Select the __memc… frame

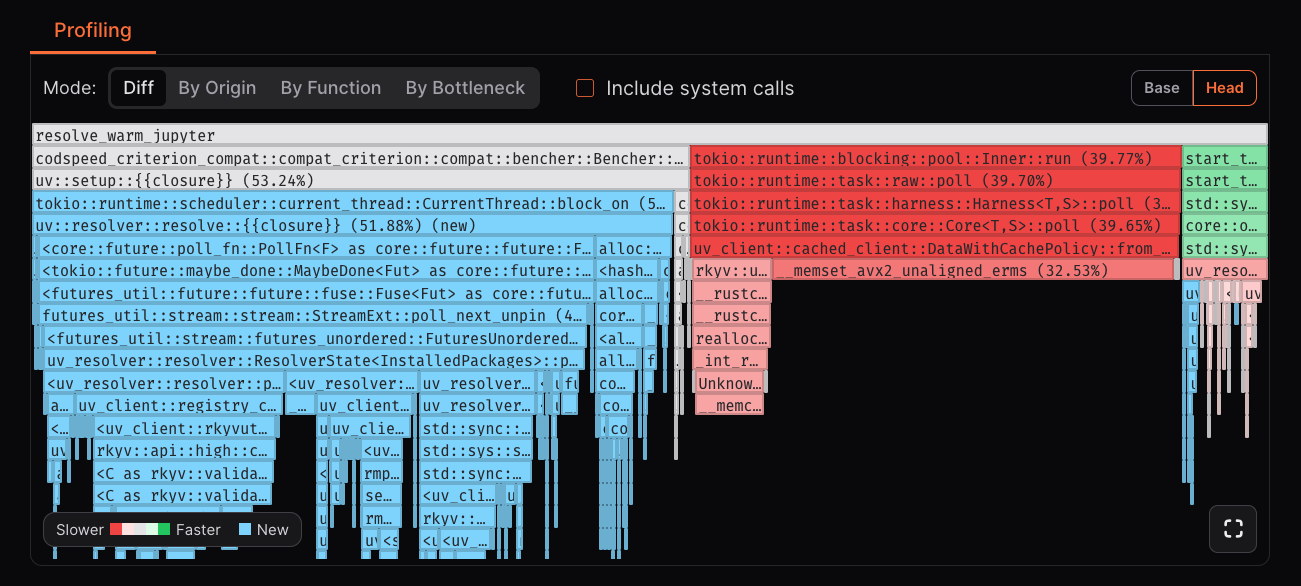729,405
